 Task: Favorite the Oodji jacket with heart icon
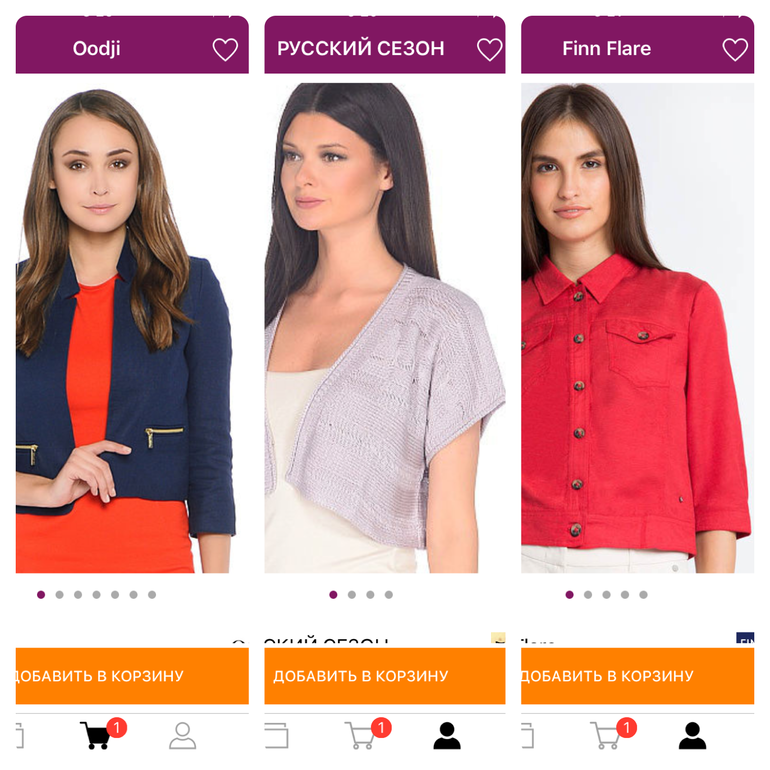[x=225, y=49]
